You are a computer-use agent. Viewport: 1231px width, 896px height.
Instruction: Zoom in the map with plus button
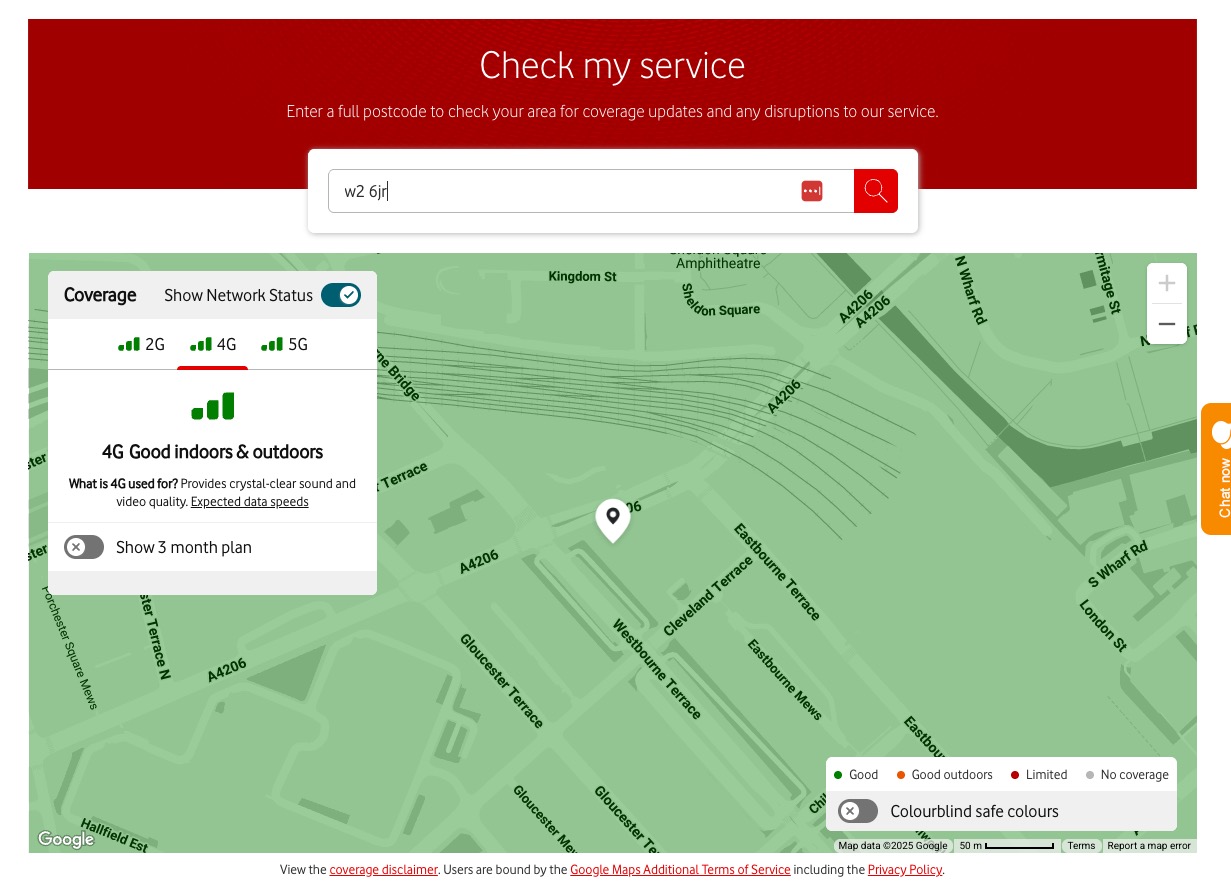click(1166, 284)
